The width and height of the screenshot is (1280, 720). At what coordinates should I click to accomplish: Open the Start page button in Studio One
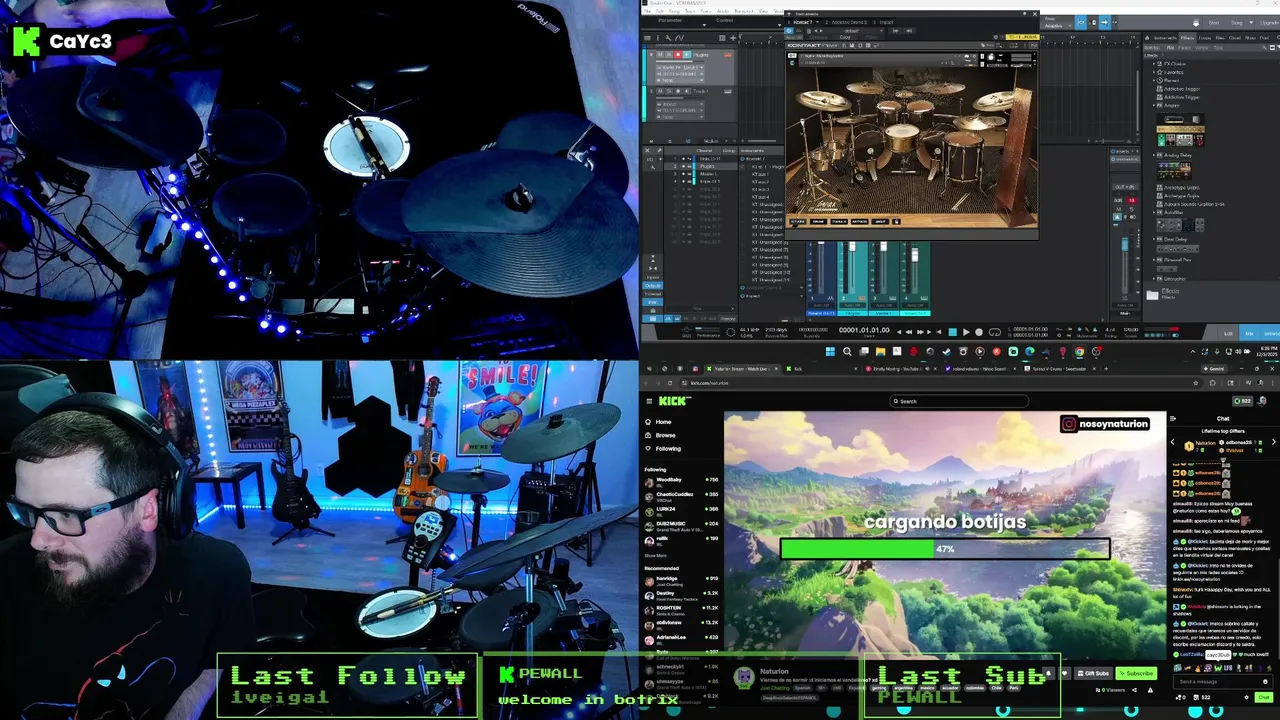click(1214, 23)
